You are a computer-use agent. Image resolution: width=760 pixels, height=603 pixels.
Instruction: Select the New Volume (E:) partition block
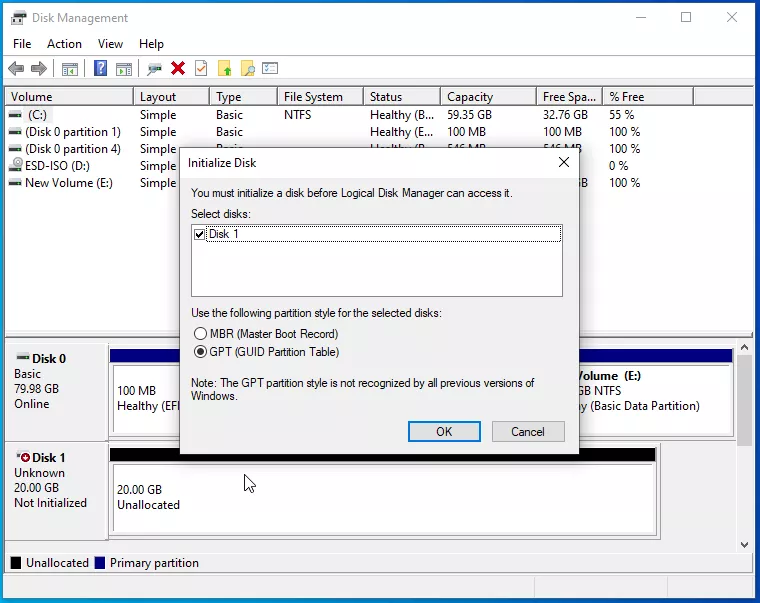click(655, 398)
